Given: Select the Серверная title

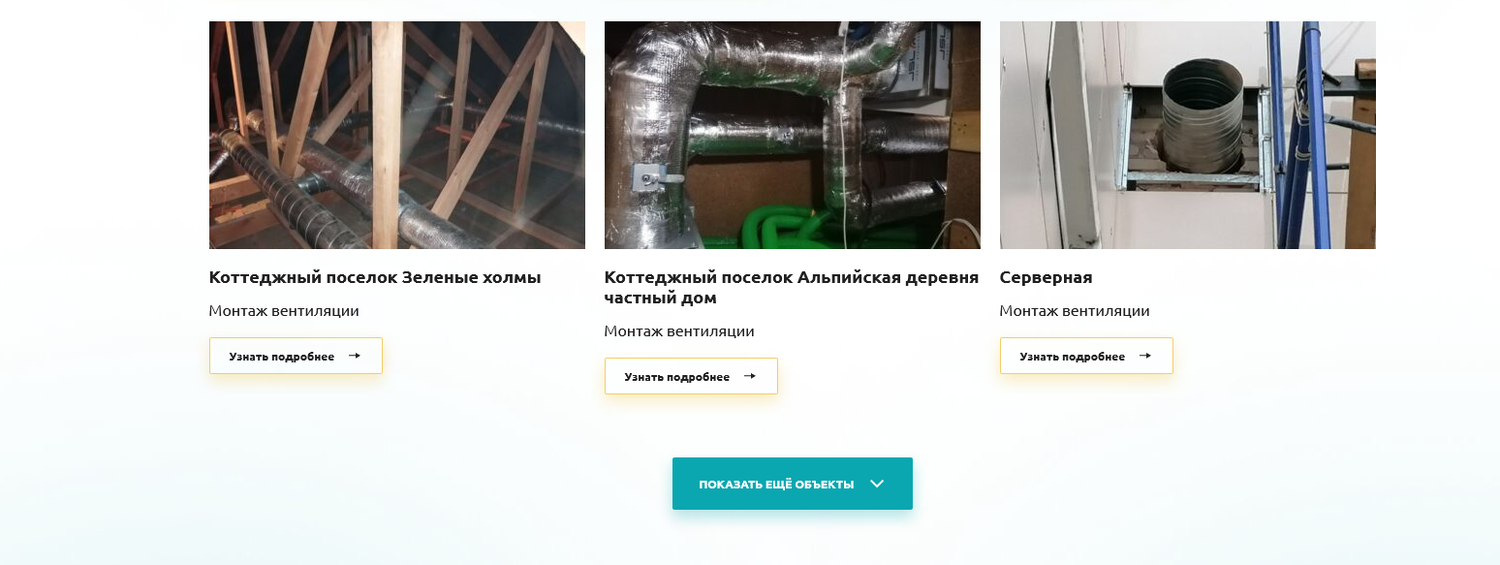Looking at the screenshot, I should point(1046,277).
